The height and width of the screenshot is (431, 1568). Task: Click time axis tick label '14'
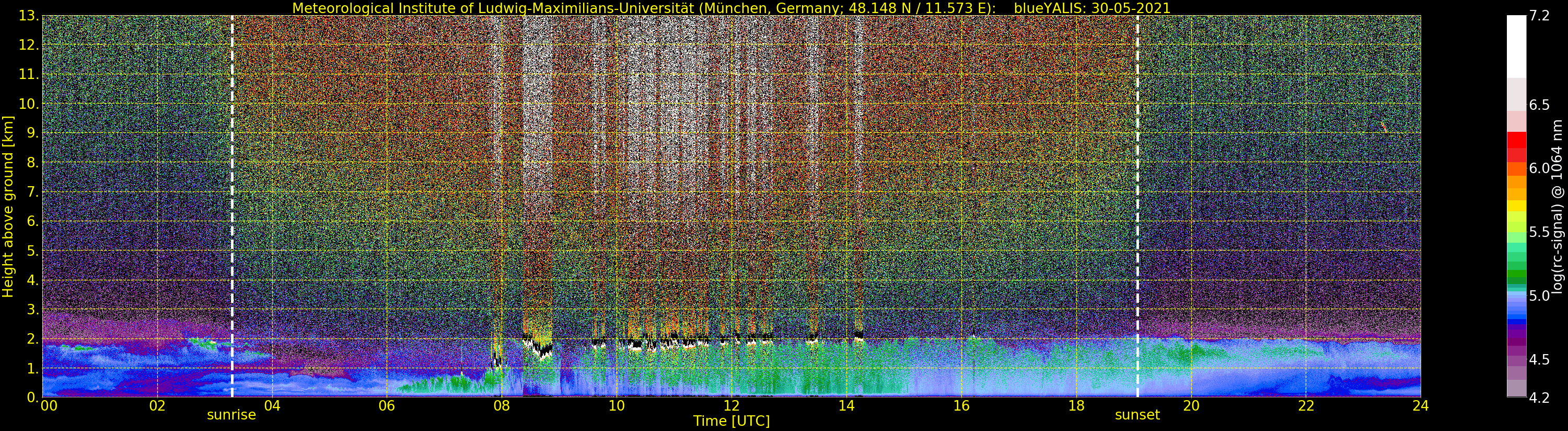[846, 405]
